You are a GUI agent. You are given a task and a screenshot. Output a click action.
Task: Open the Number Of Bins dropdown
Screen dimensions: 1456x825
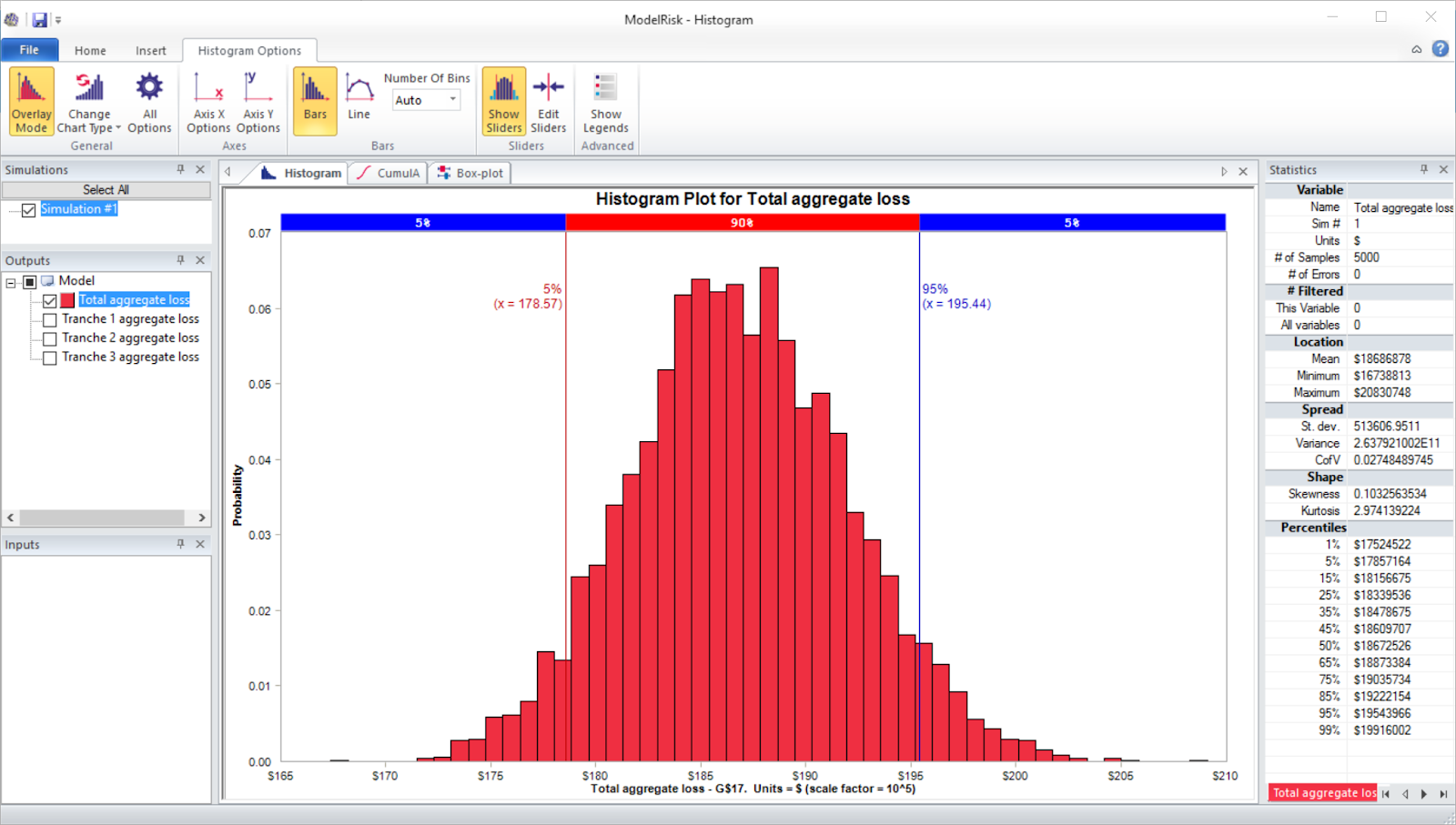pos(452,100)
